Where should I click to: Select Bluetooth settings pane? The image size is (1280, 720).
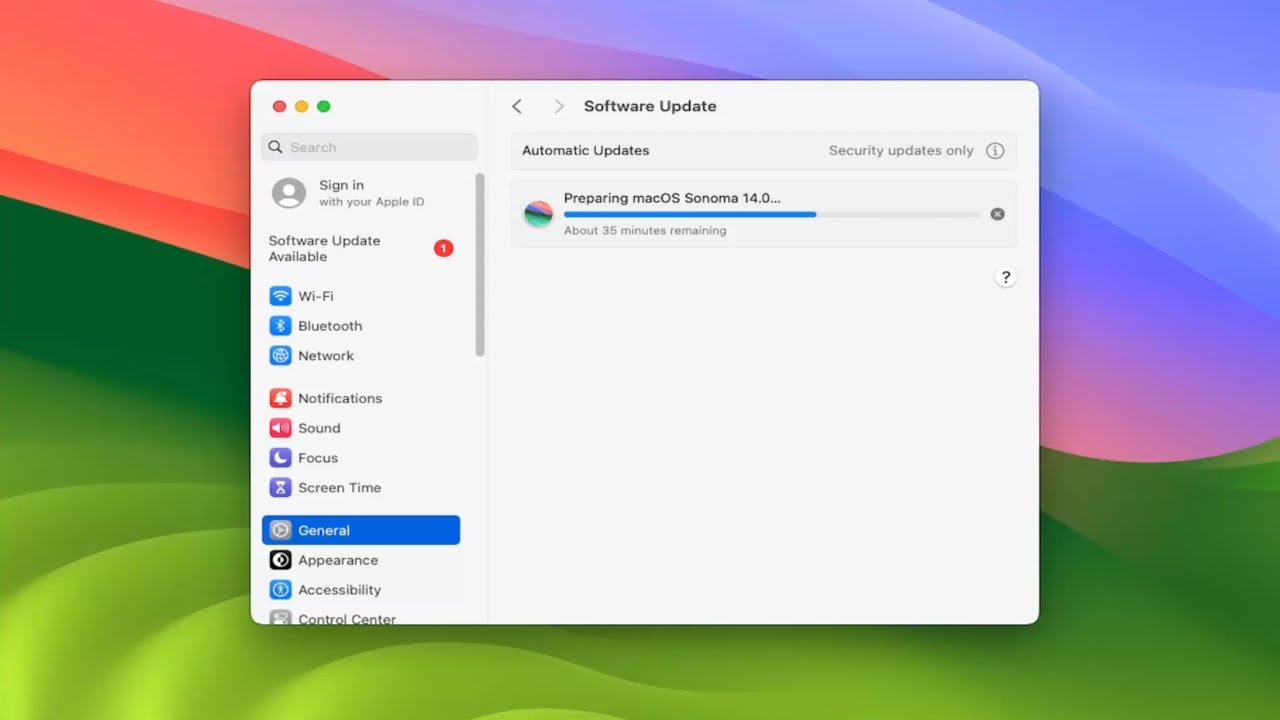[x=361, y=326]
